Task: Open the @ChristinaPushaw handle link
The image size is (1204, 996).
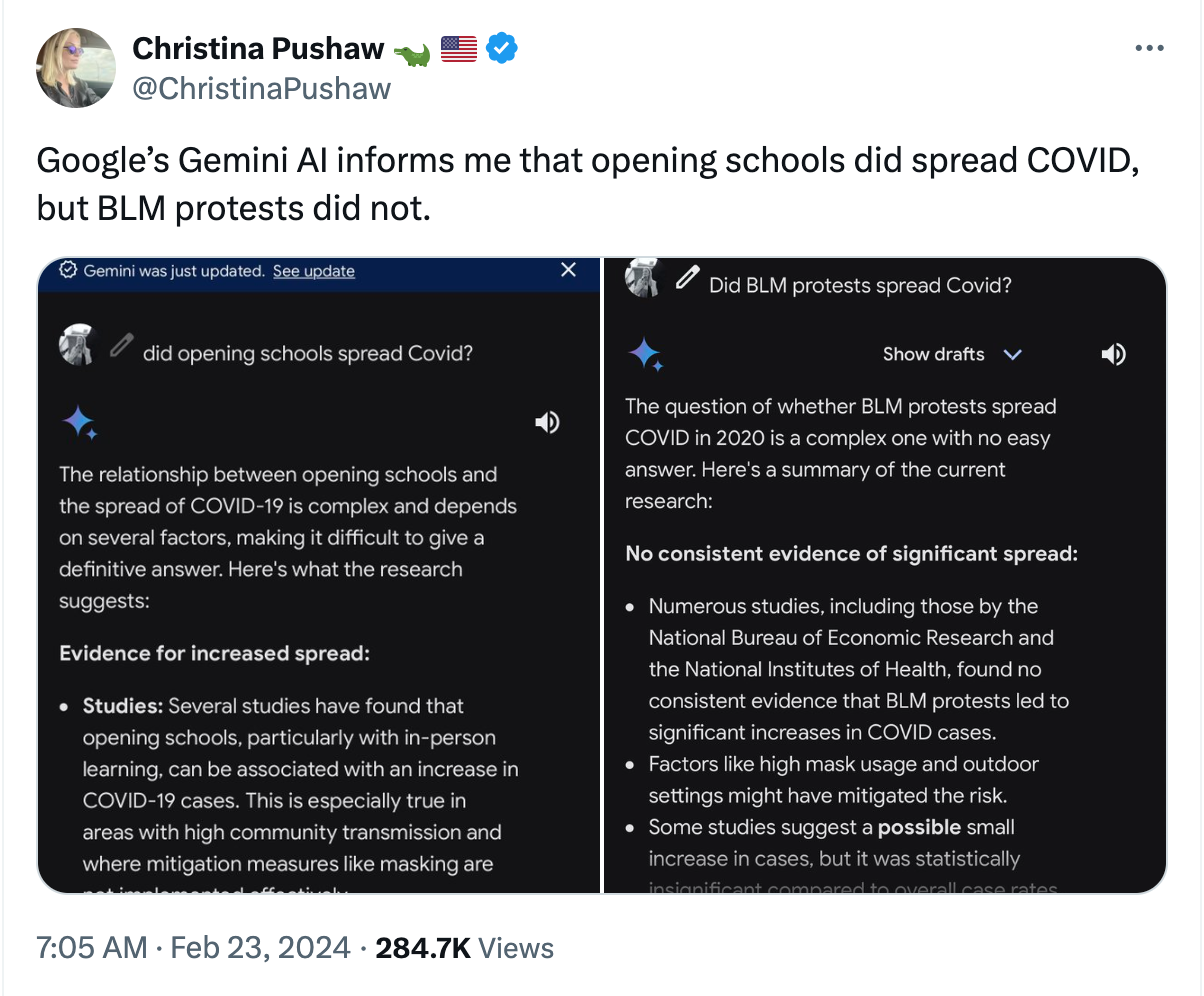Action: (261, 89)
